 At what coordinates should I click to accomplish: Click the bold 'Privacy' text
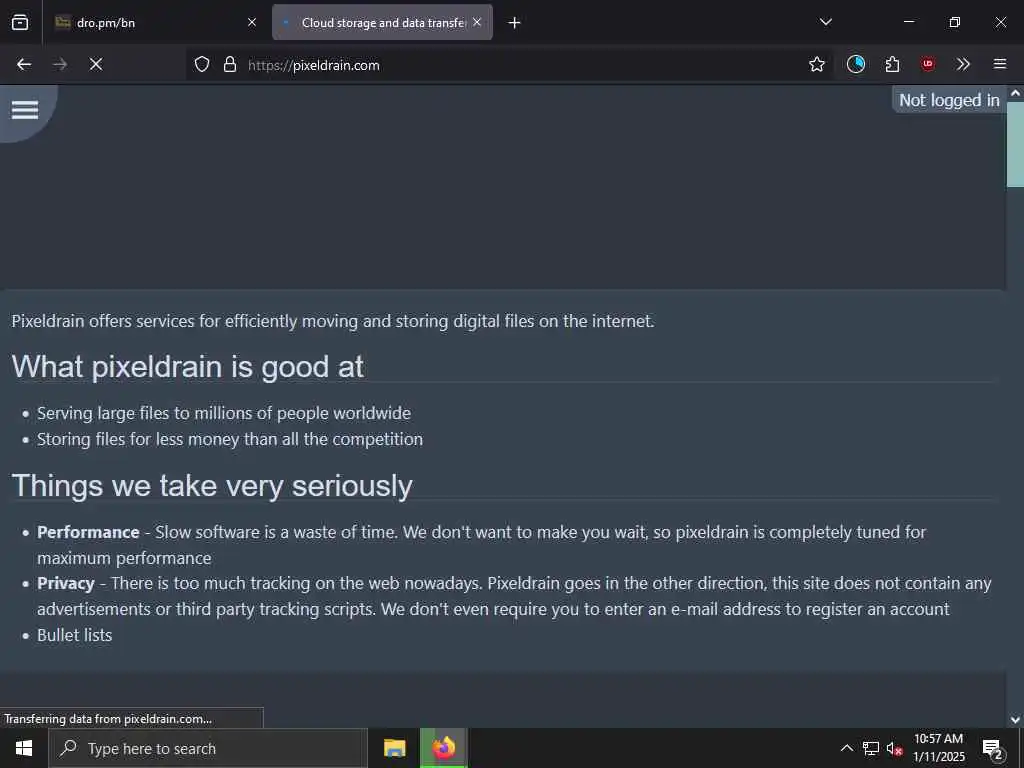tap(66, 583)
